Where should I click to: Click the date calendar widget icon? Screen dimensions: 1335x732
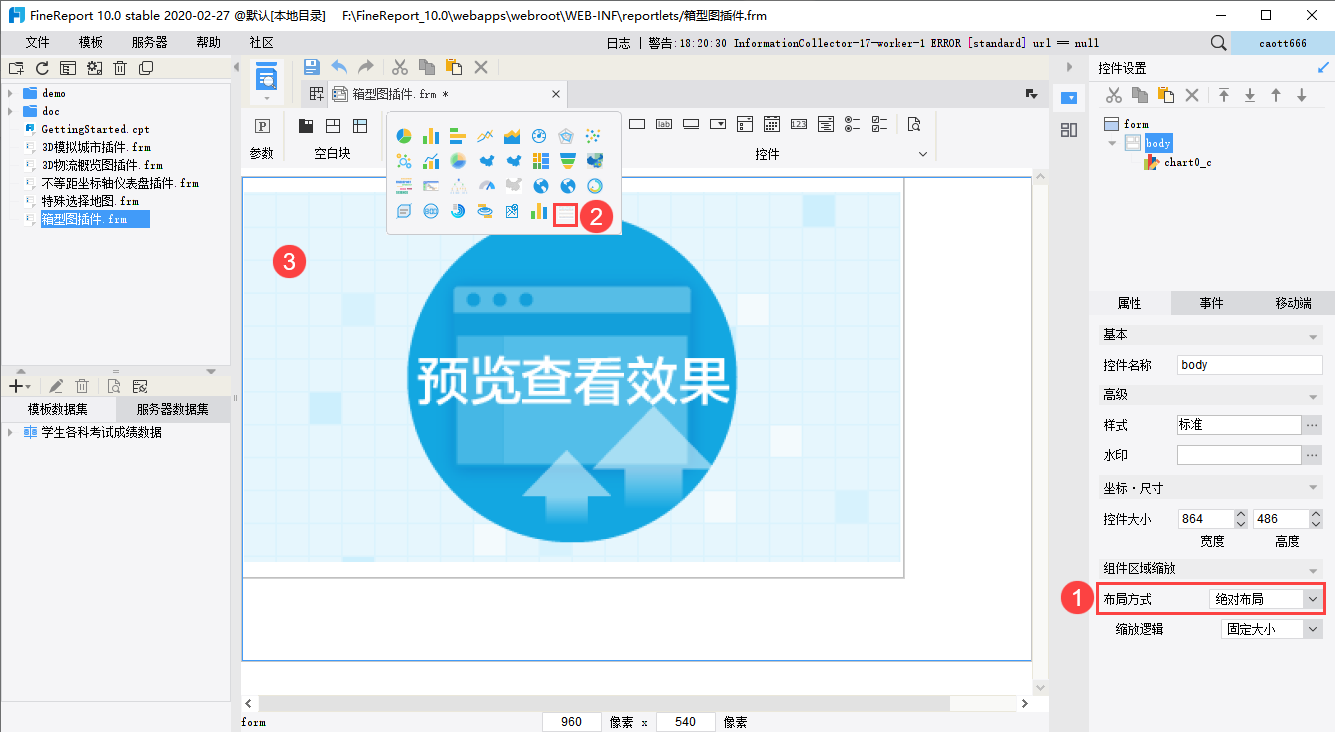pos(772,125)
